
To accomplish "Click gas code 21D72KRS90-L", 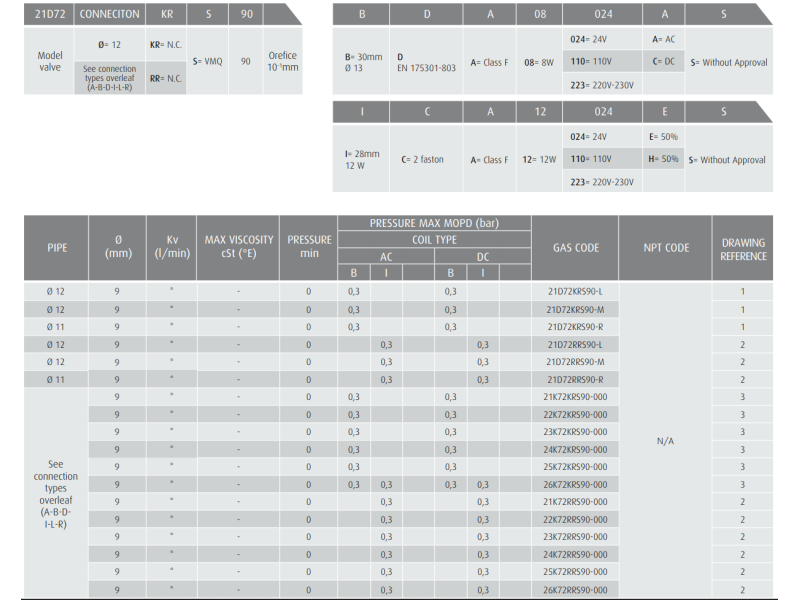I will (575, 291).
